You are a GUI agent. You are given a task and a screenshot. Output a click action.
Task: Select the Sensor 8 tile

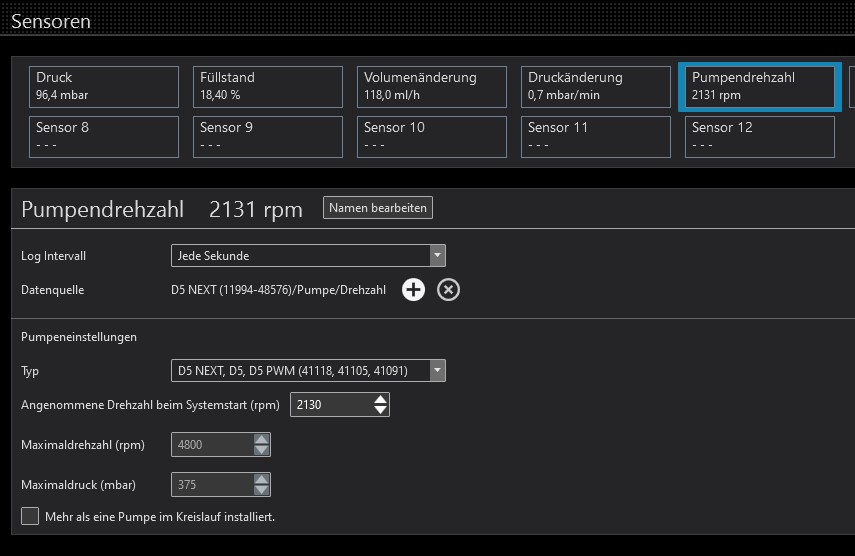click(104, 137)
